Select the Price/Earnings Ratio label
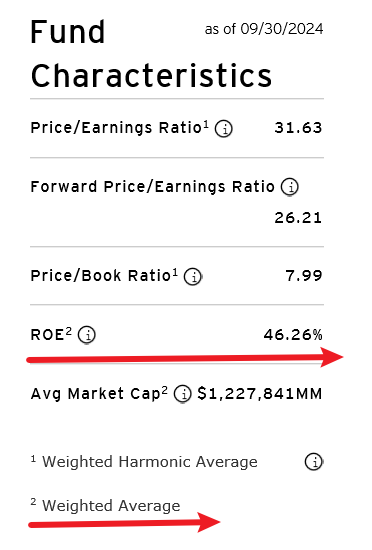372x550 pixels. click(x=120, y=127)
